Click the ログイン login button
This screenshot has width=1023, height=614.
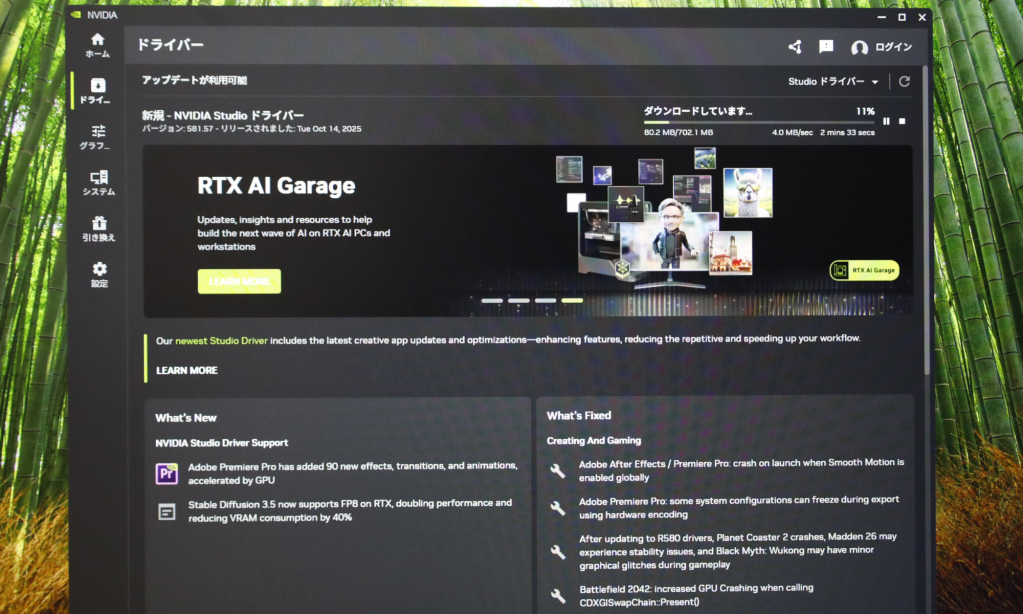pyautogui.click(x=881, y=47)
